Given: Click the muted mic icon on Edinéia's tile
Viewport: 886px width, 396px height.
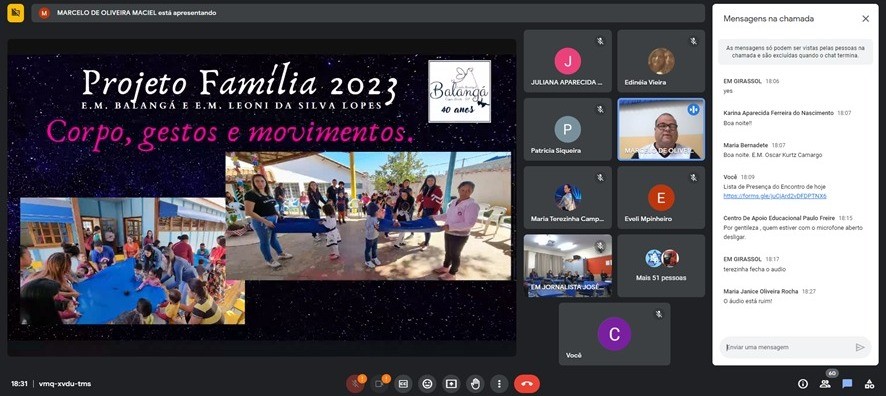Looking at the screenshot, I should tap(693, 41).
